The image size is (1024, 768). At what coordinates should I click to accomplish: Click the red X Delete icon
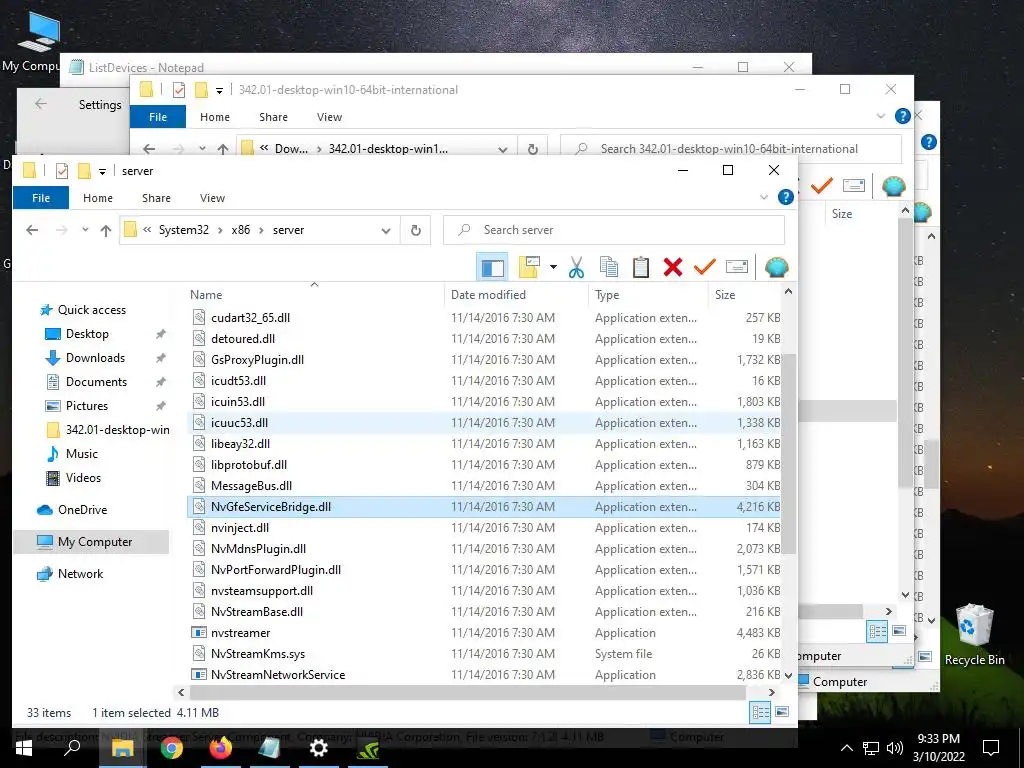coord(673,267)
